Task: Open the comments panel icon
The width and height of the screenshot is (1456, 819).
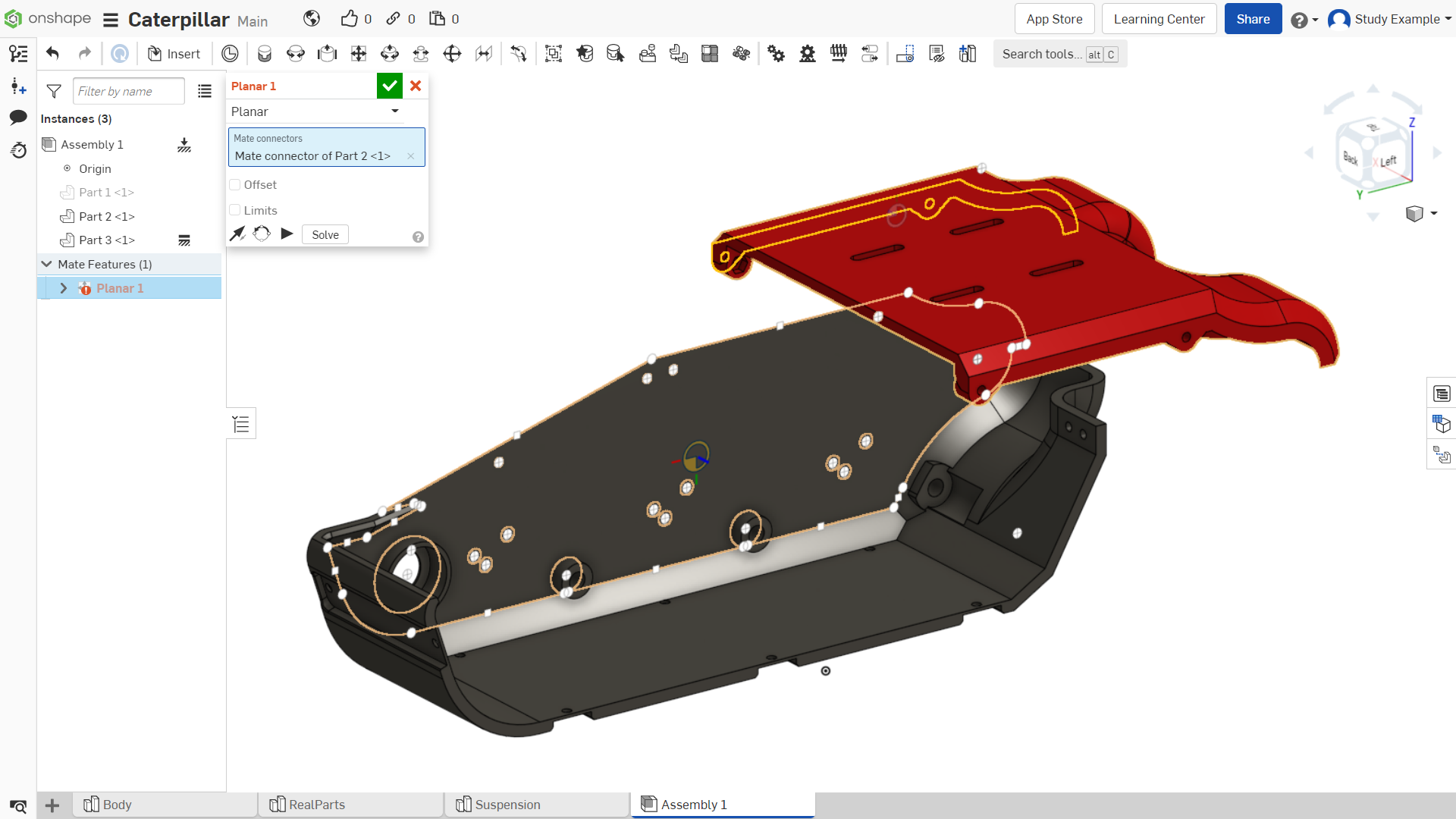Action: (x=18, y=118)
